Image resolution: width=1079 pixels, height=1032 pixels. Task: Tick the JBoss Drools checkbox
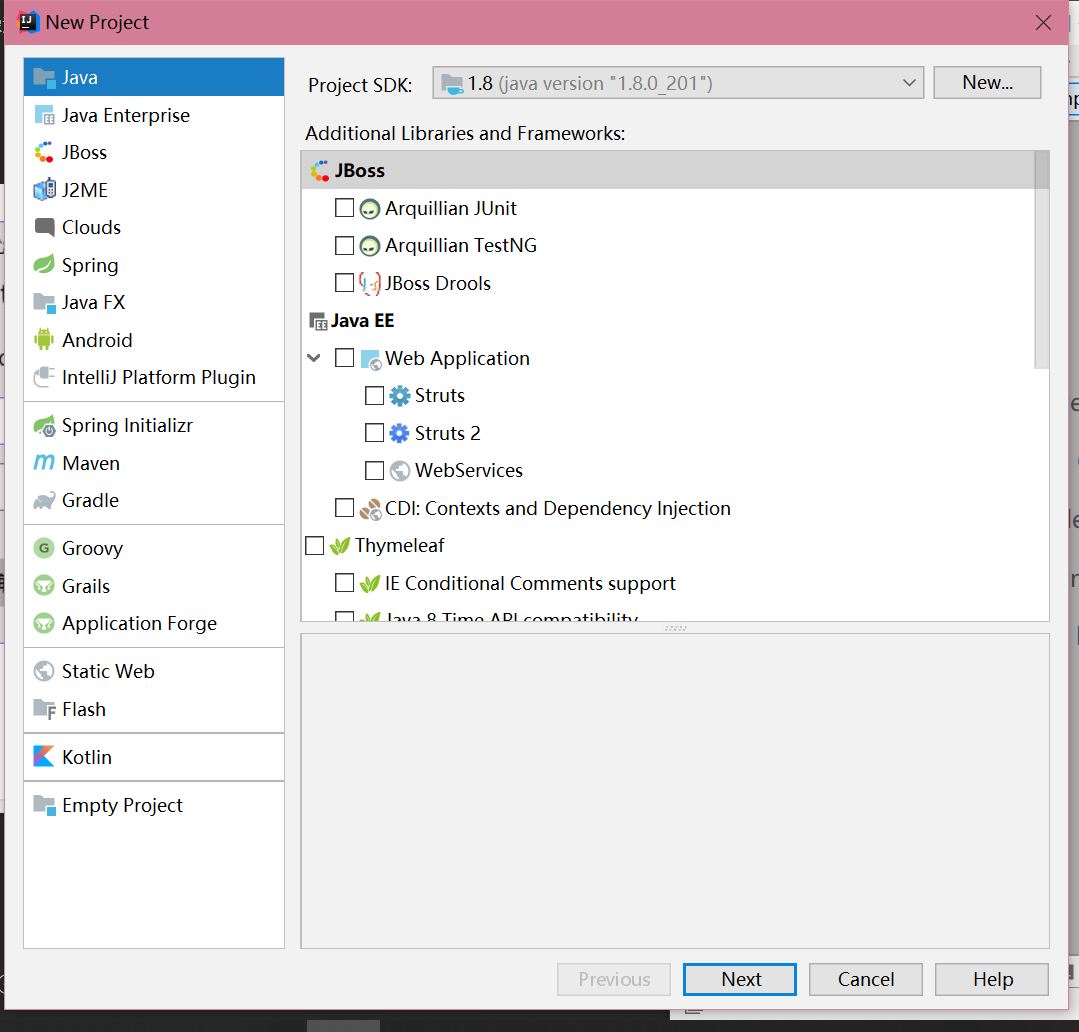(x=344, y=283)
